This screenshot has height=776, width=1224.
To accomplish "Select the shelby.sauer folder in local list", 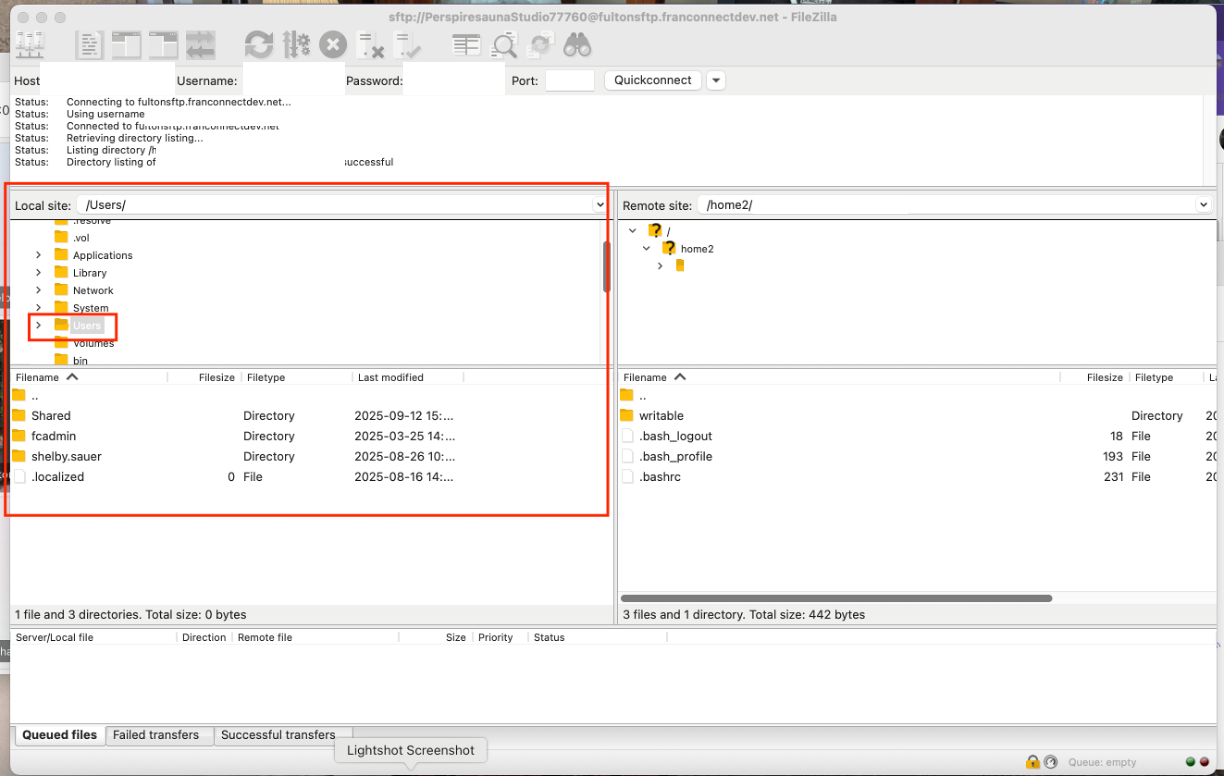I will pos(66,457).
